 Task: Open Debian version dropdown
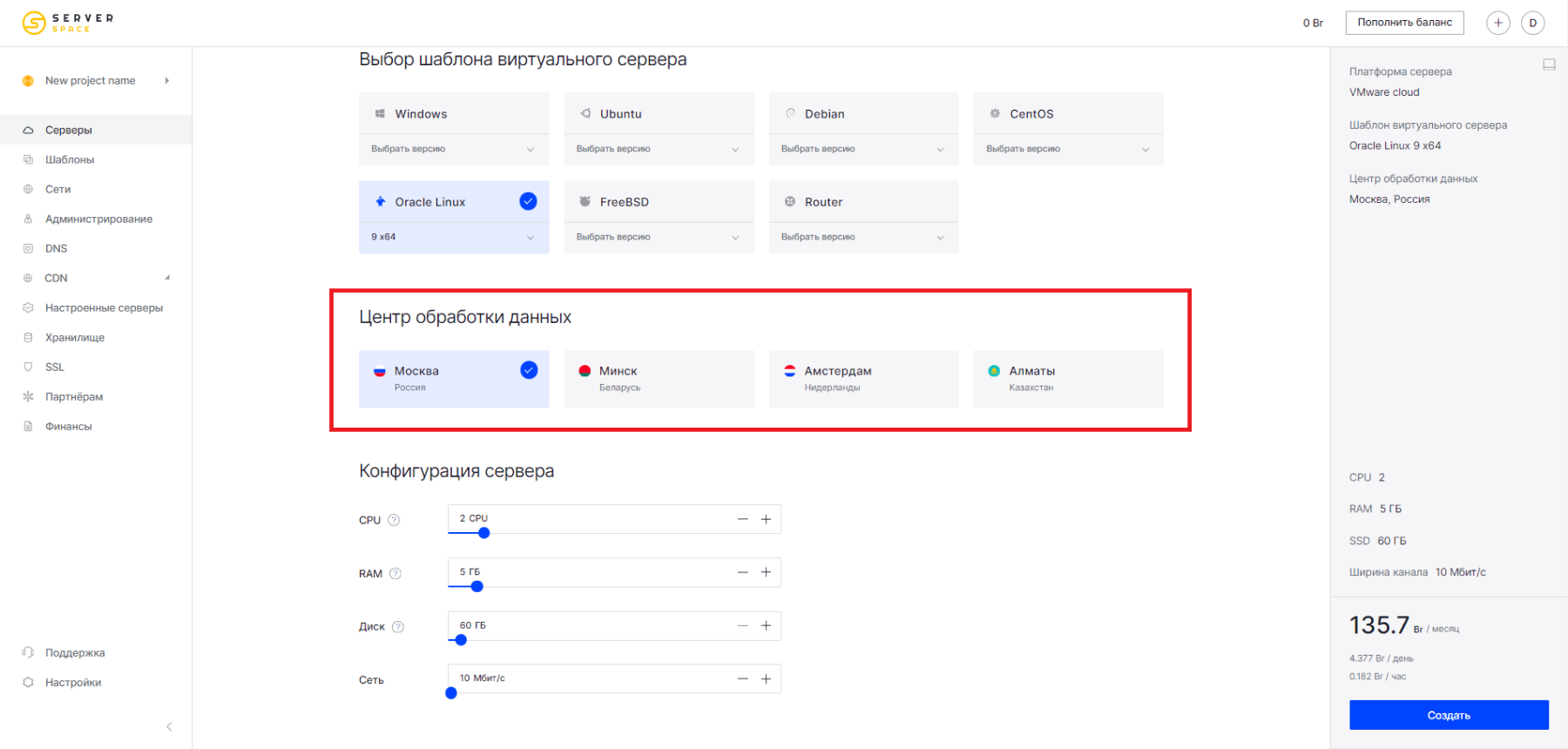(864, 150)
